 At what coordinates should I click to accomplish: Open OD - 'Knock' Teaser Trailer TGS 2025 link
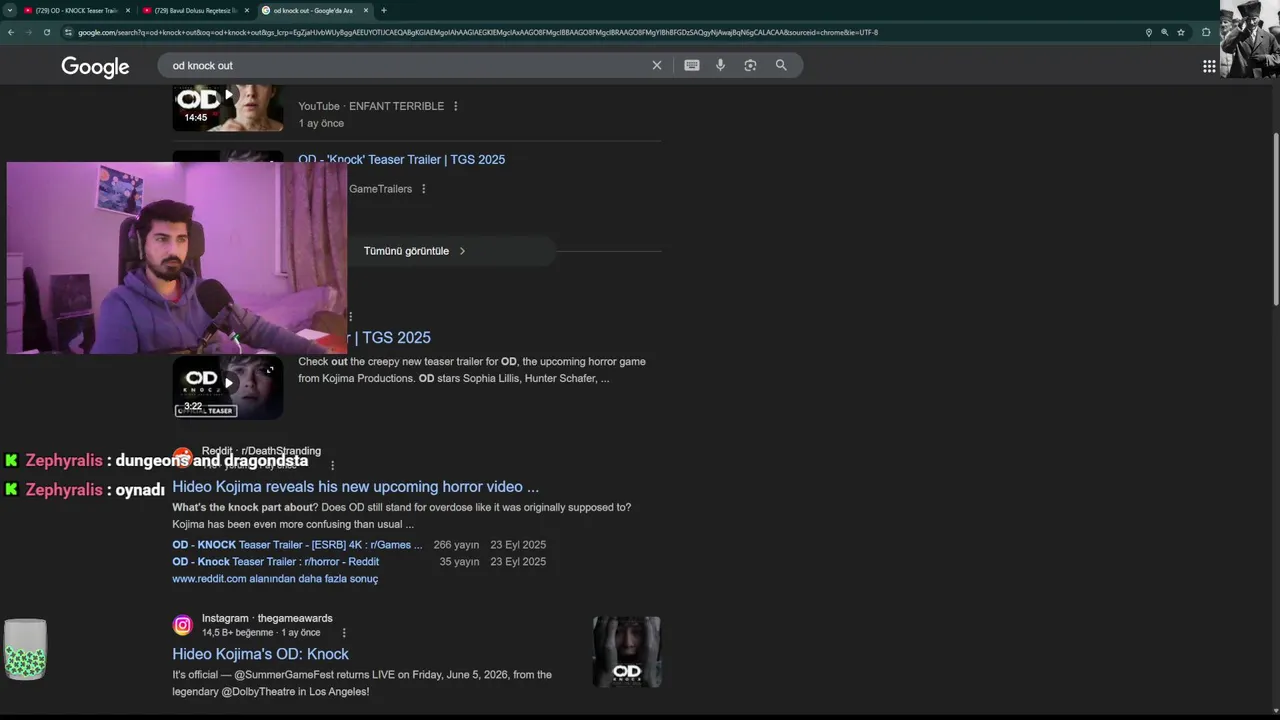pos(401,160)
